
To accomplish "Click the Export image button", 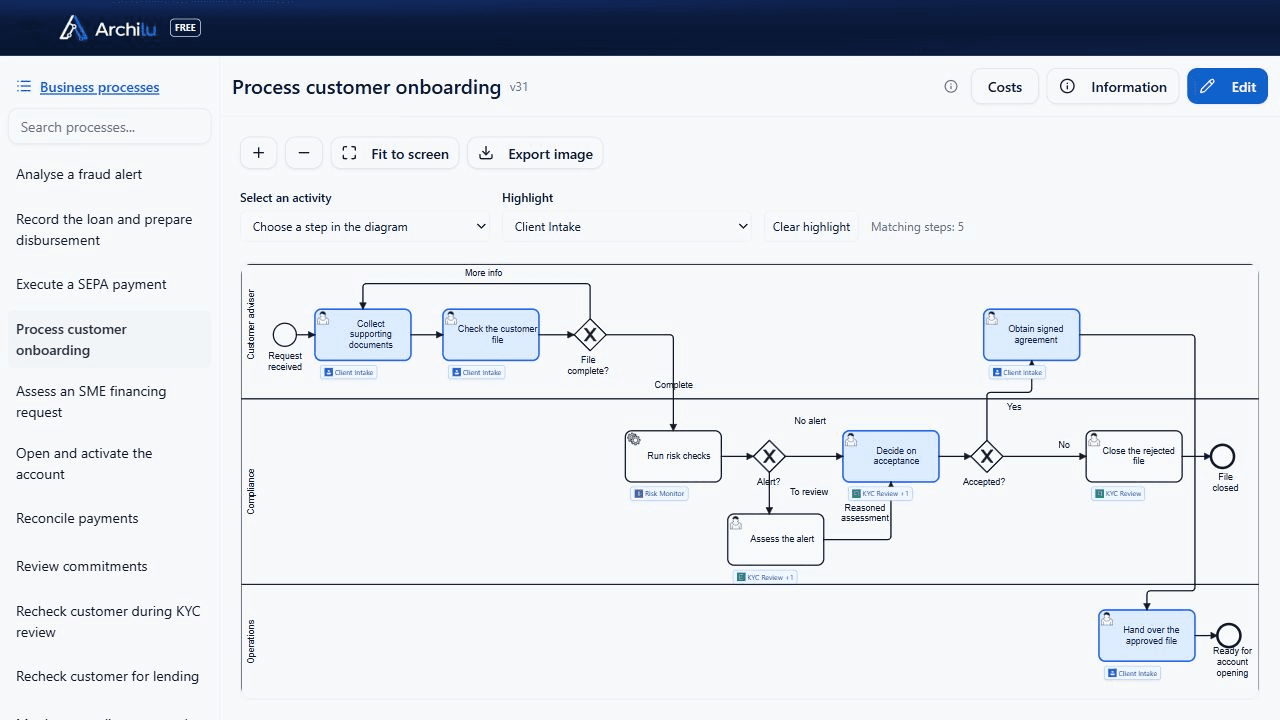I will pyautogui.click(x=535, y=153).
